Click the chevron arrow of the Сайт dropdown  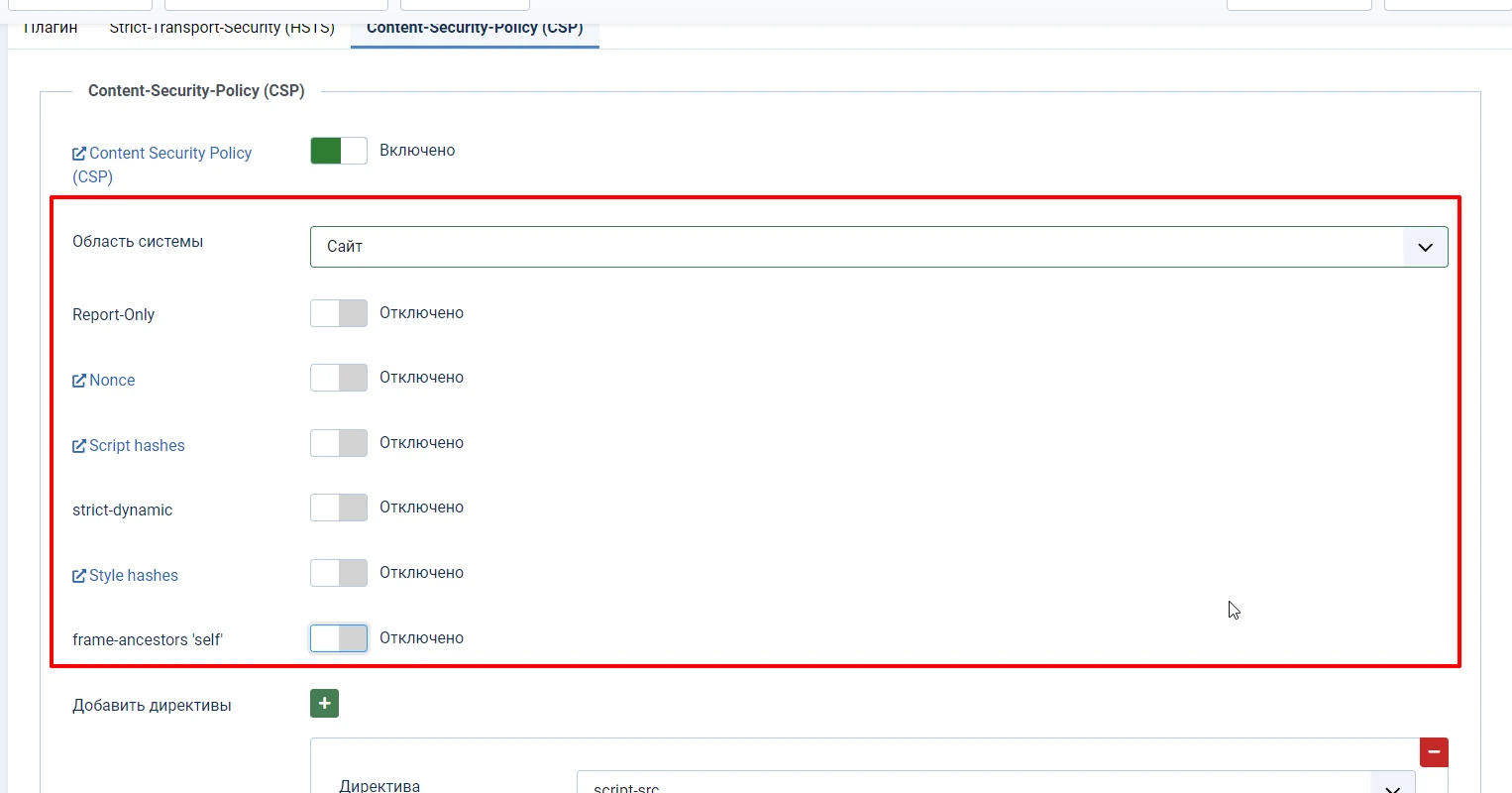(1425, 247)
